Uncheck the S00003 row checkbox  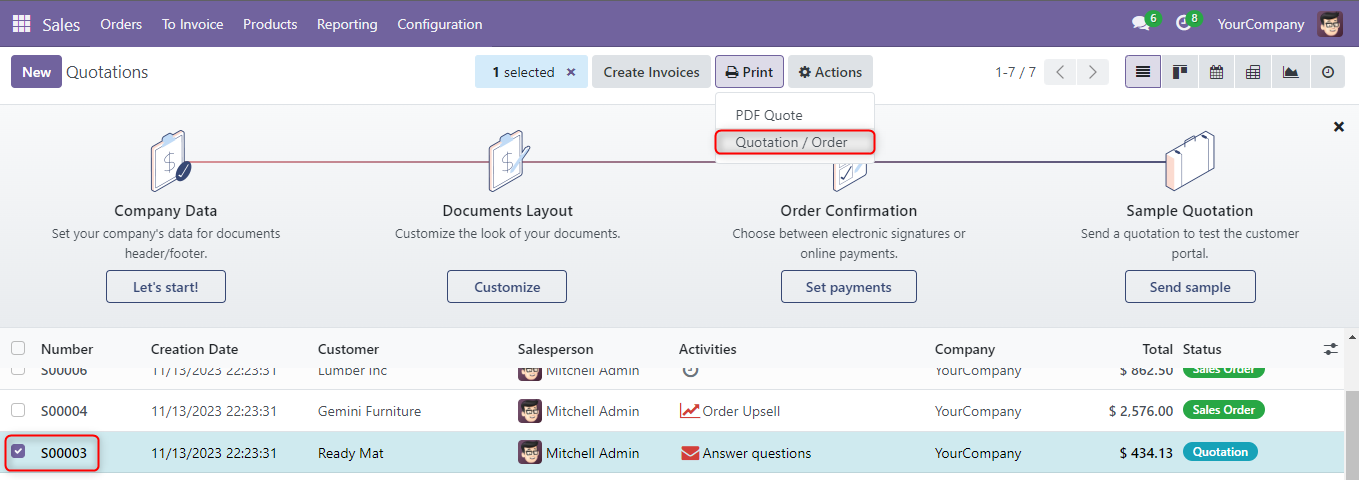[18, 452]
